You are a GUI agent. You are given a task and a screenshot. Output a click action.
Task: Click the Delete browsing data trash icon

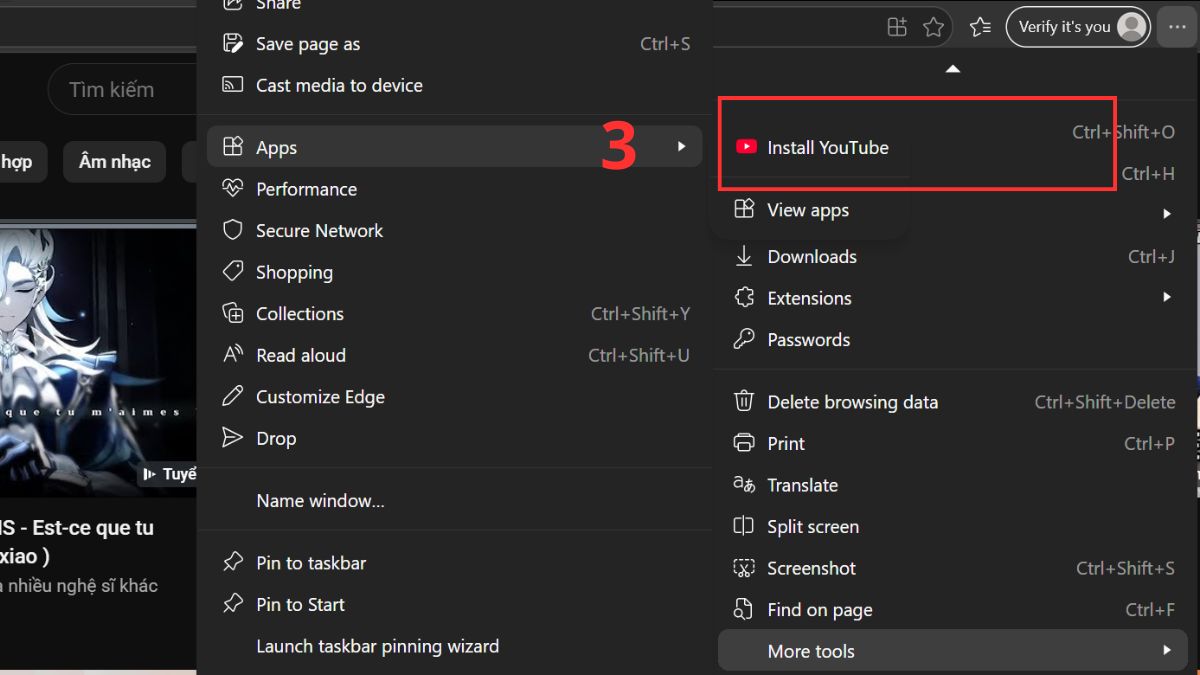coord(743,401)
